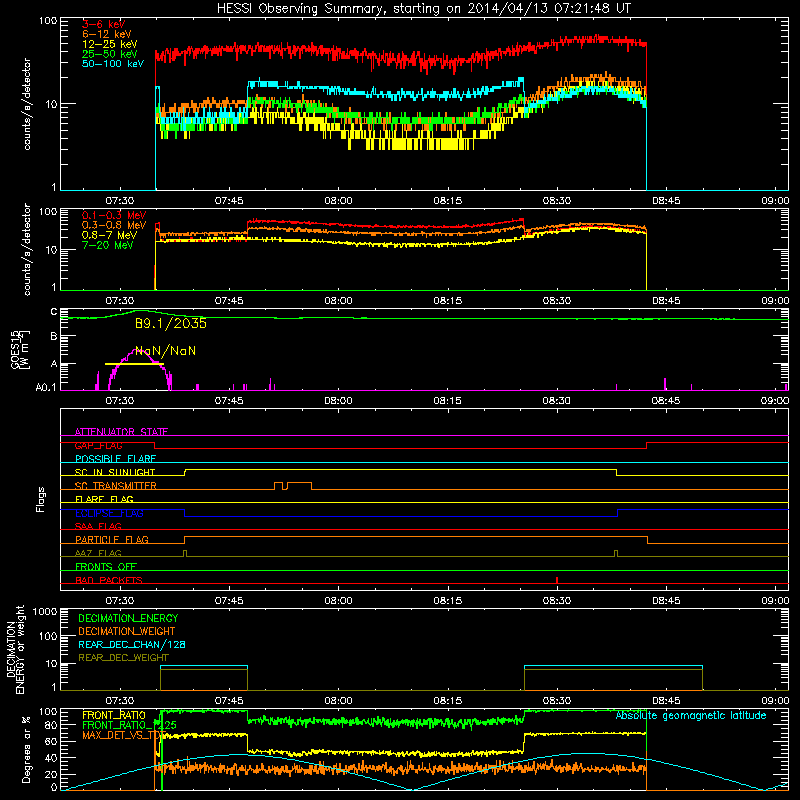Image resolution: width=800 pixels, height=800 pixels.
Task: Click the '0.3-0.8 MeV' legend entry
Action: click(114, 225)
